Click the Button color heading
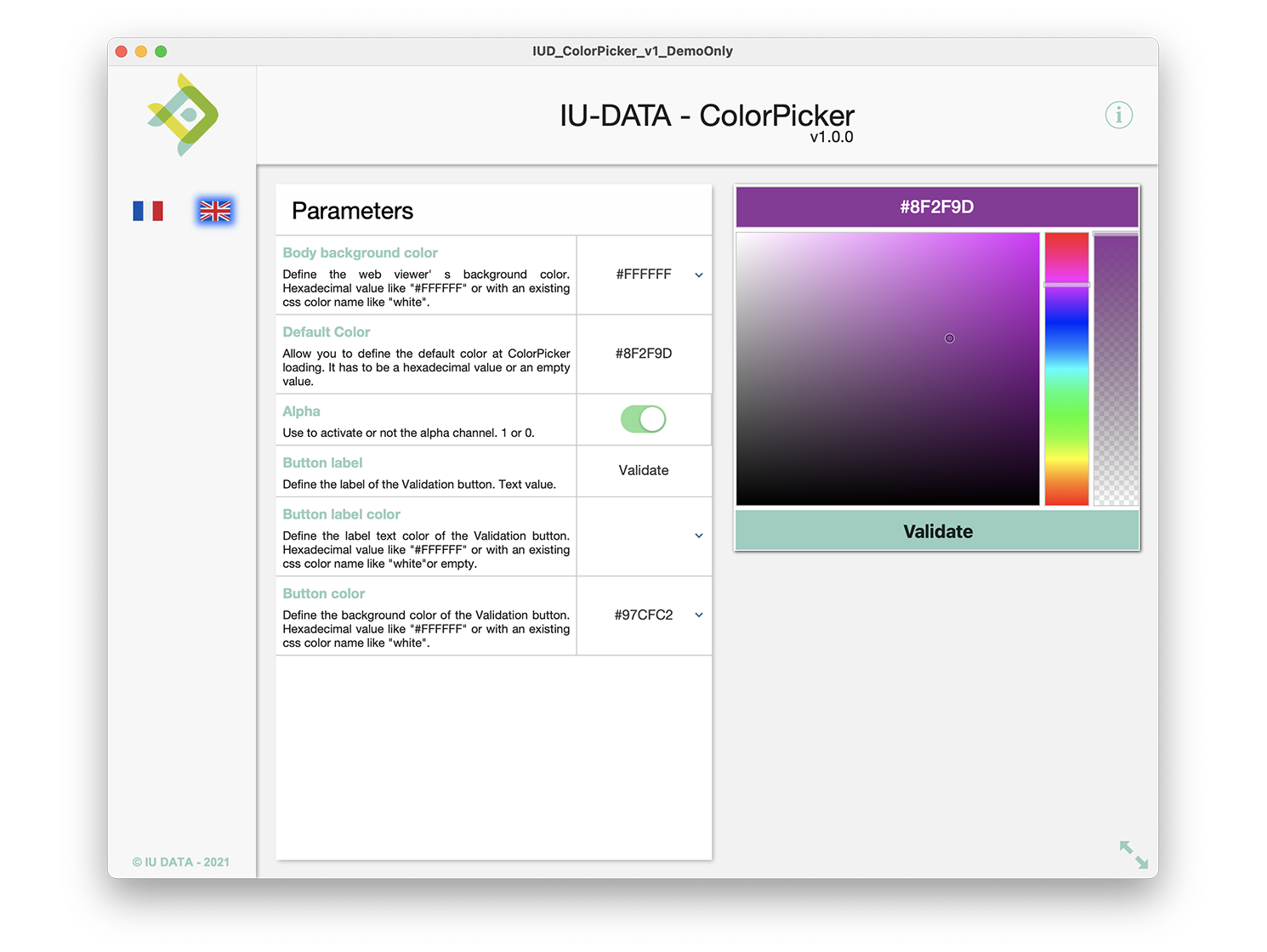 [324, 593]
